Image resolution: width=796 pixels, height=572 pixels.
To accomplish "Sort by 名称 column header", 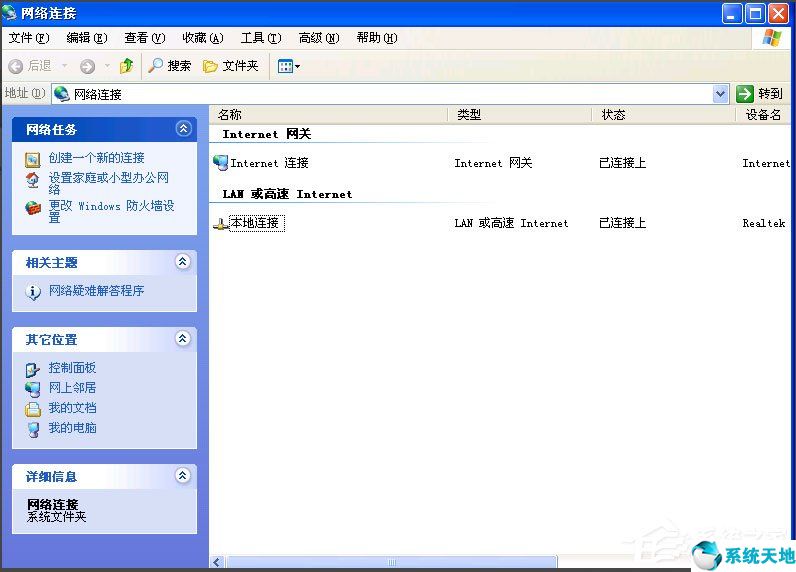I will click(x=328, y=115).
